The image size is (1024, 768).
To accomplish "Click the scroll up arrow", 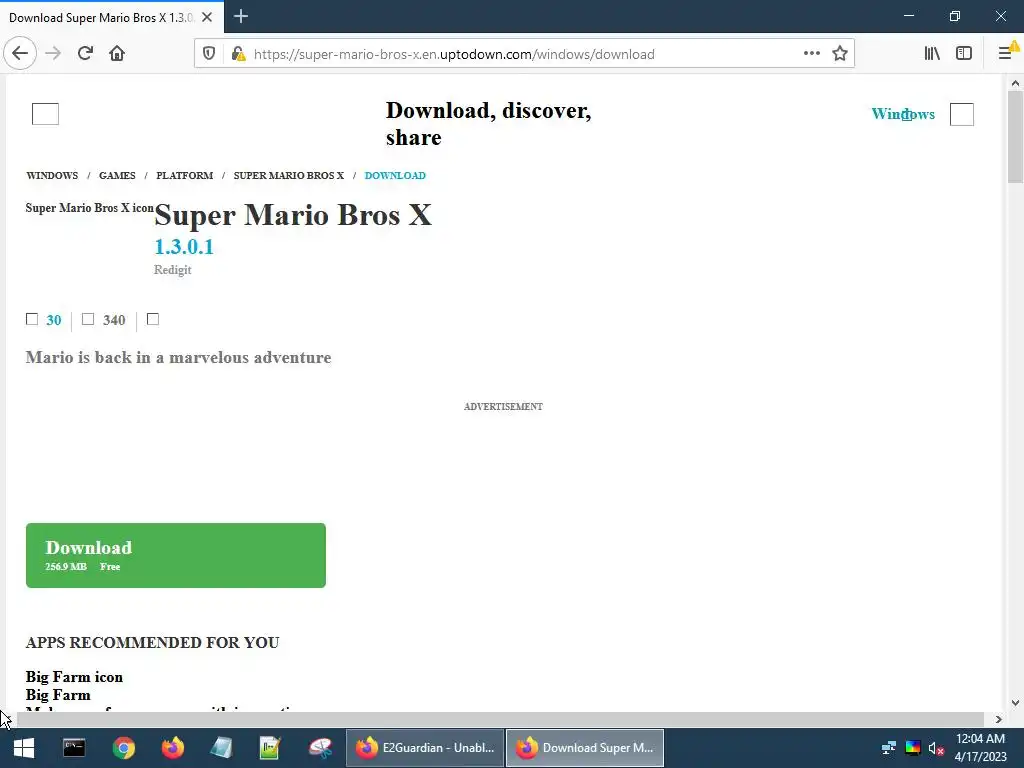I will click(1015, 83).
